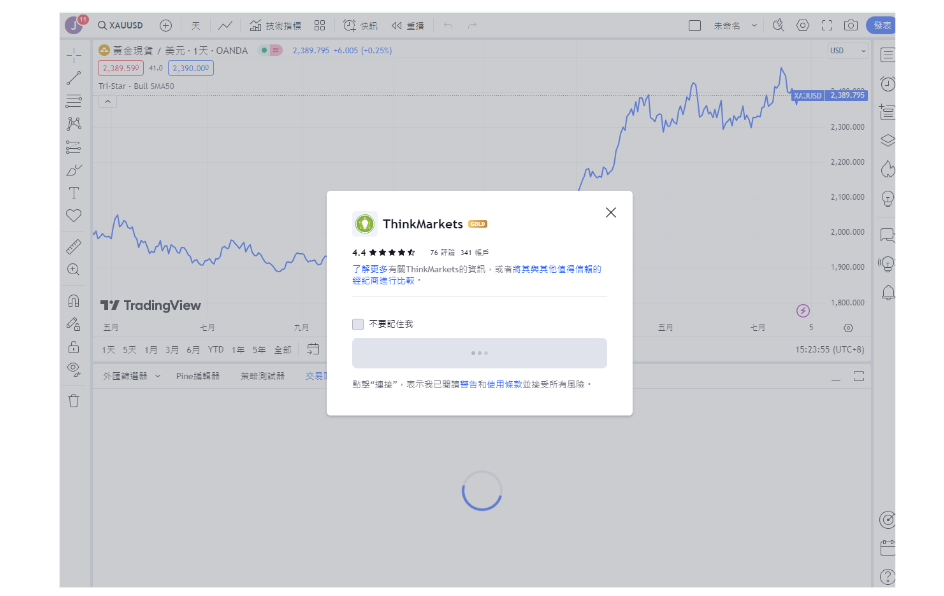Viewport: 944px width, 596px height.
Task: Create a 快訊 alert
Action: pos(360,25)
